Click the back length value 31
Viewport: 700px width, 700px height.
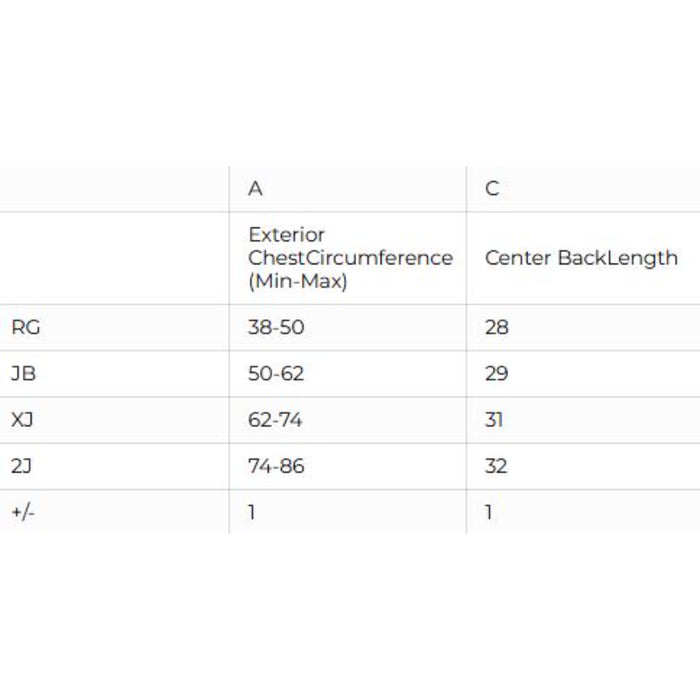coord(495,420)
